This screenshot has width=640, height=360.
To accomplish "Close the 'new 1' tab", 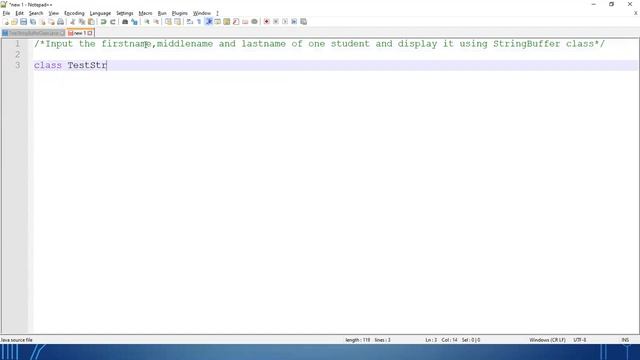I will click(90, 33).
